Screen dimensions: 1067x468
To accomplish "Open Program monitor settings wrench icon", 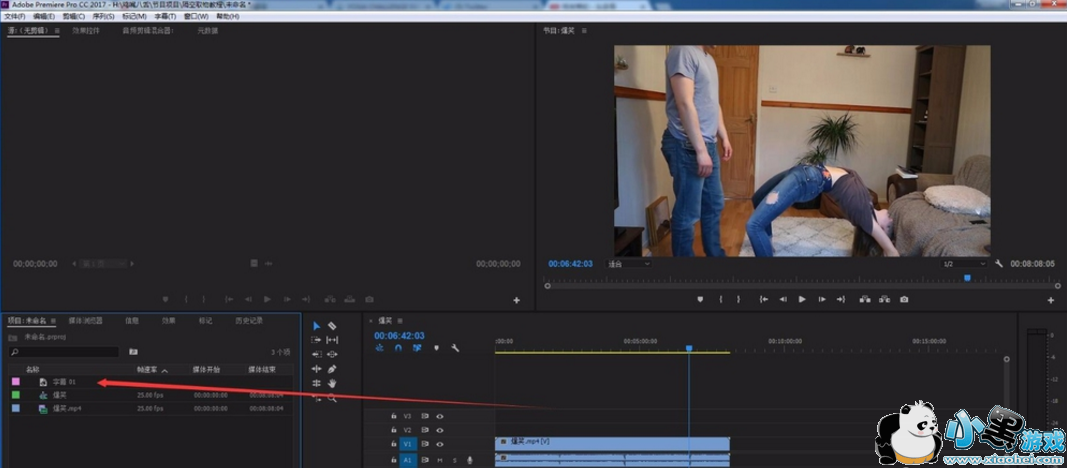I will [999, 264].
